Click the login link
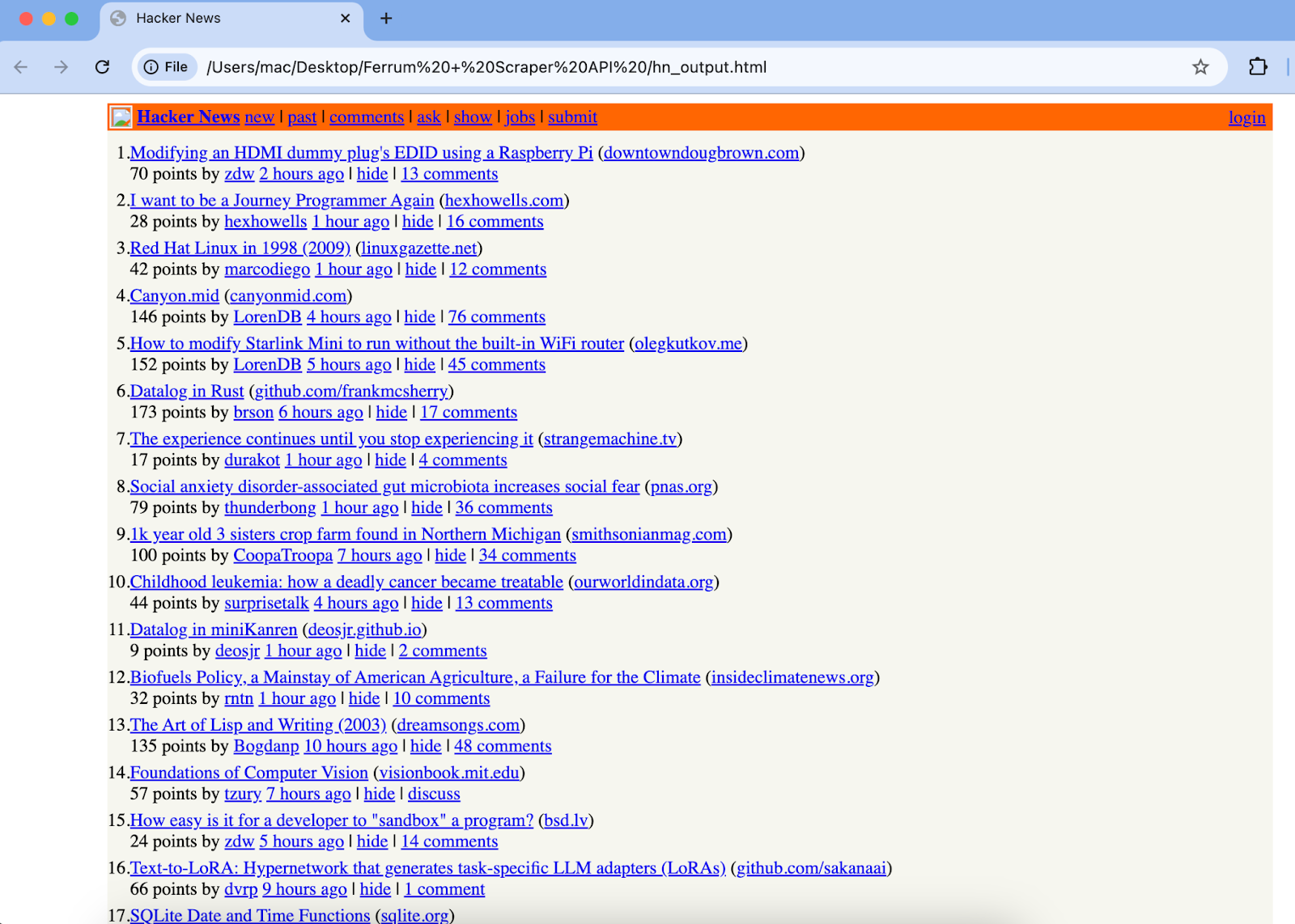The width and height of the screenshot is (1295, 924). click(x=1246, y=117)
